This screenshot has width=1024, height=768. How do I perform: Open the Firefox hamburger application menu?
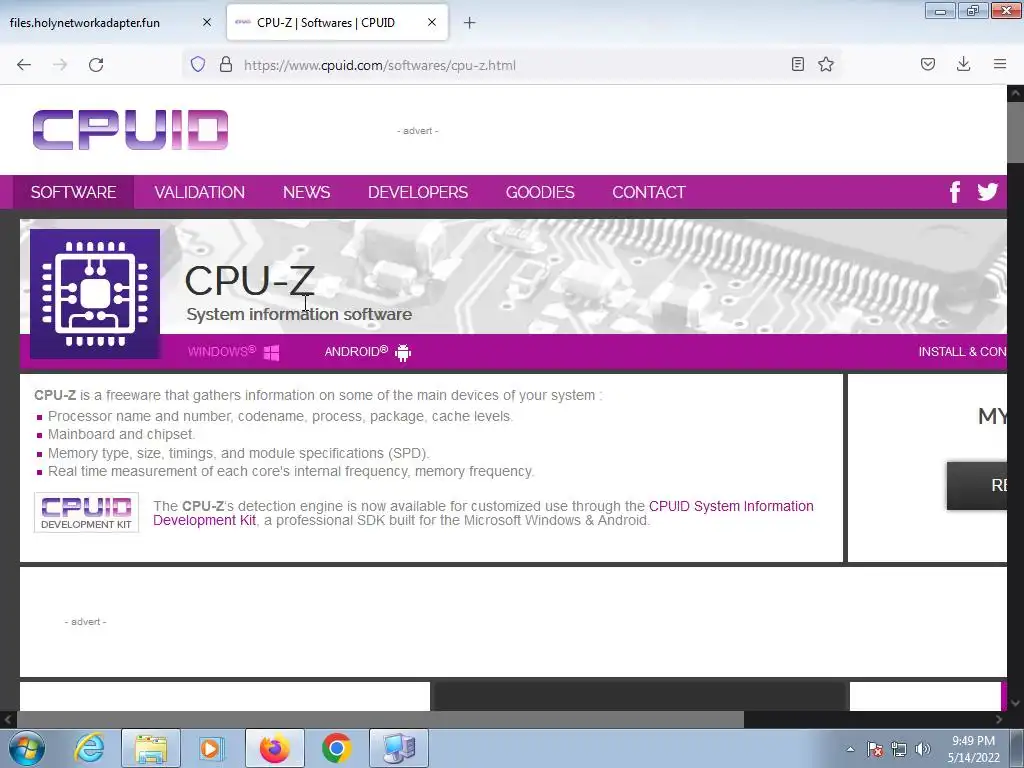coord(1000,64)
